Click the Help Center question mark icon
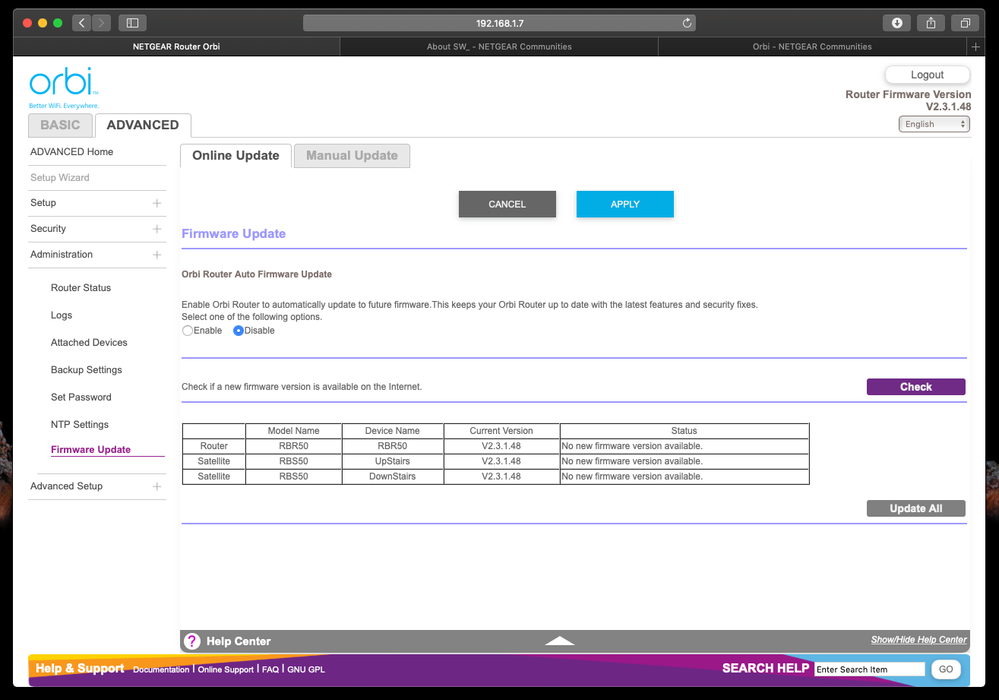Image resolution: width=999 pixels, height=700 pixels. pyautogui.click(x=192, y=641)
